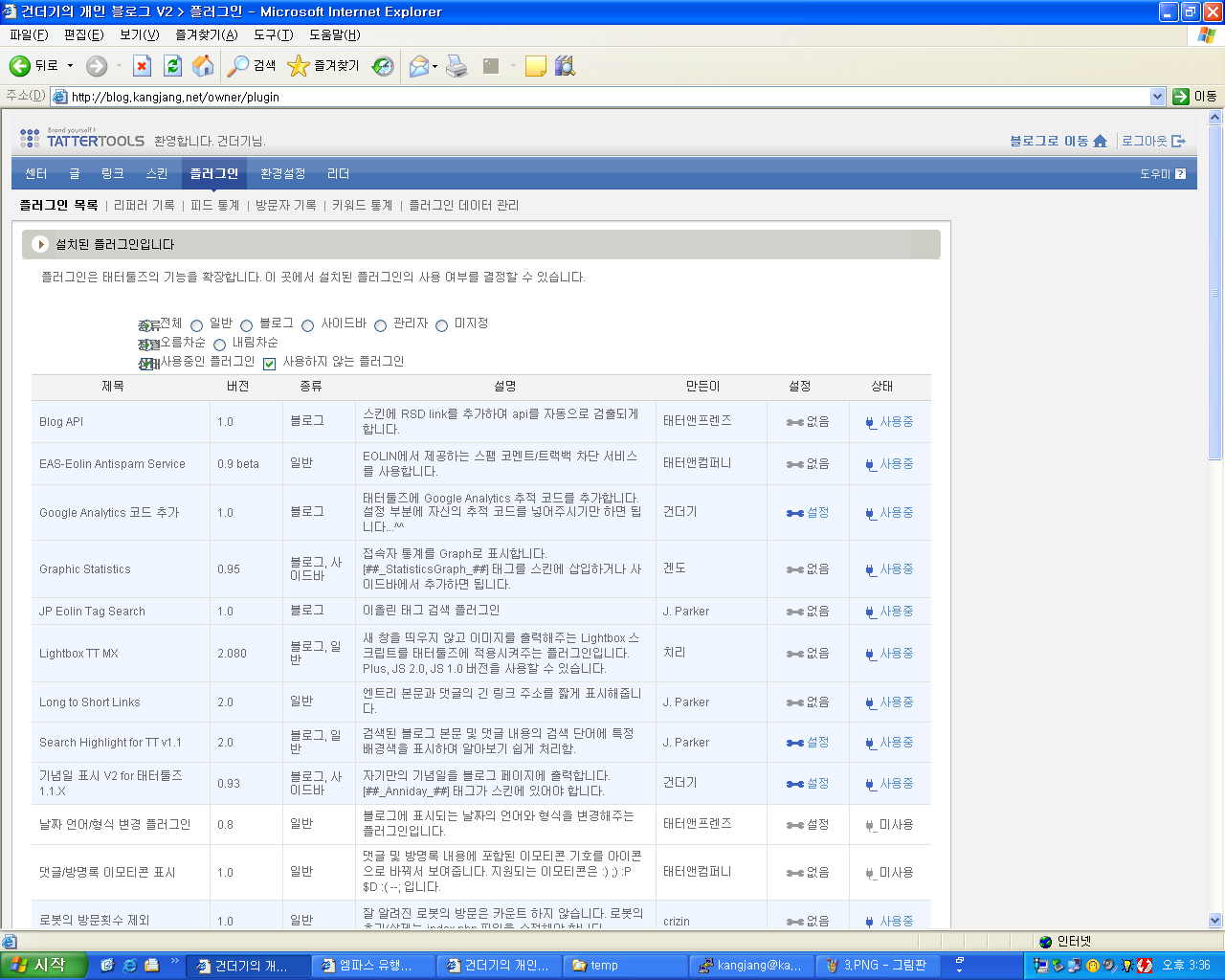Image resolution: width=1225 pixels, height=980 pixels.
Task: Open help via the 도움말 question mark icon
Action: (x=1182, y=173)
